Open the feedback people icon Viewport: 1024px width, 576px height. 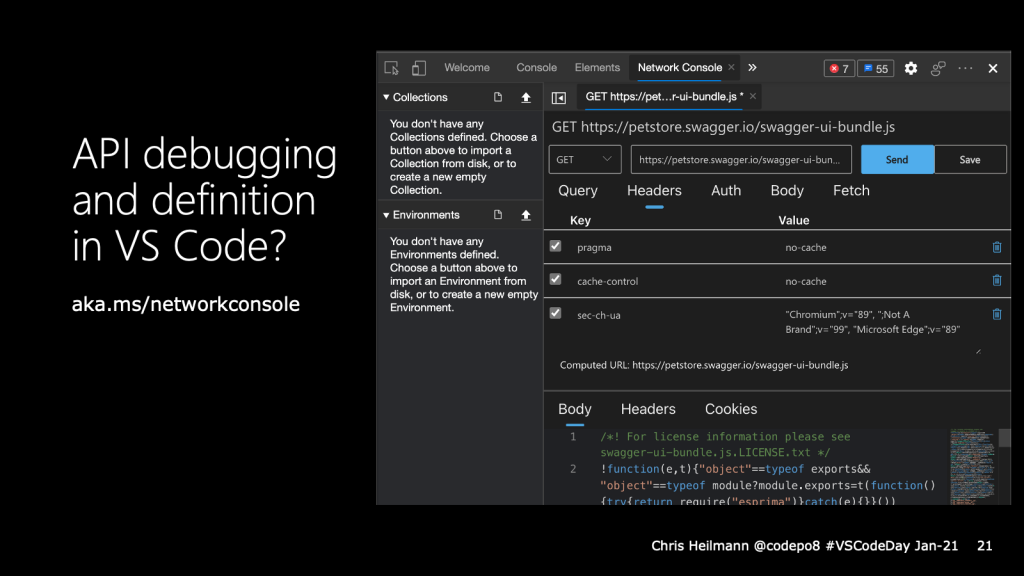pos(938,68)
